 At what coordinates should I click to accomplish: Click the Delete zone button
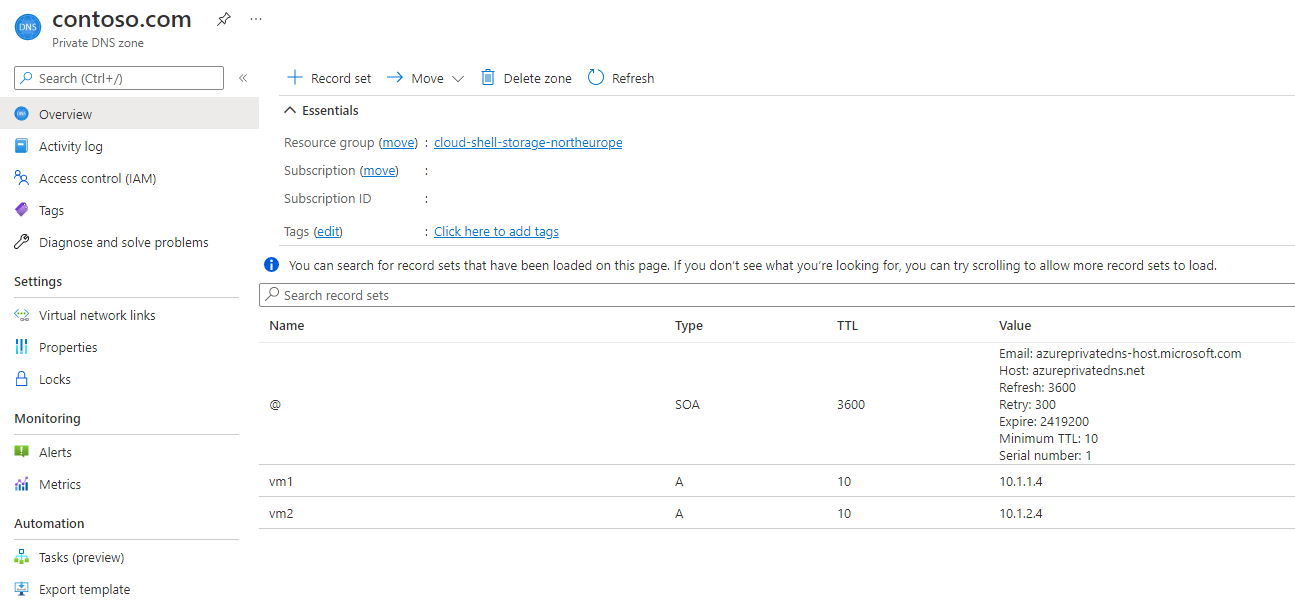pos(526,78)
